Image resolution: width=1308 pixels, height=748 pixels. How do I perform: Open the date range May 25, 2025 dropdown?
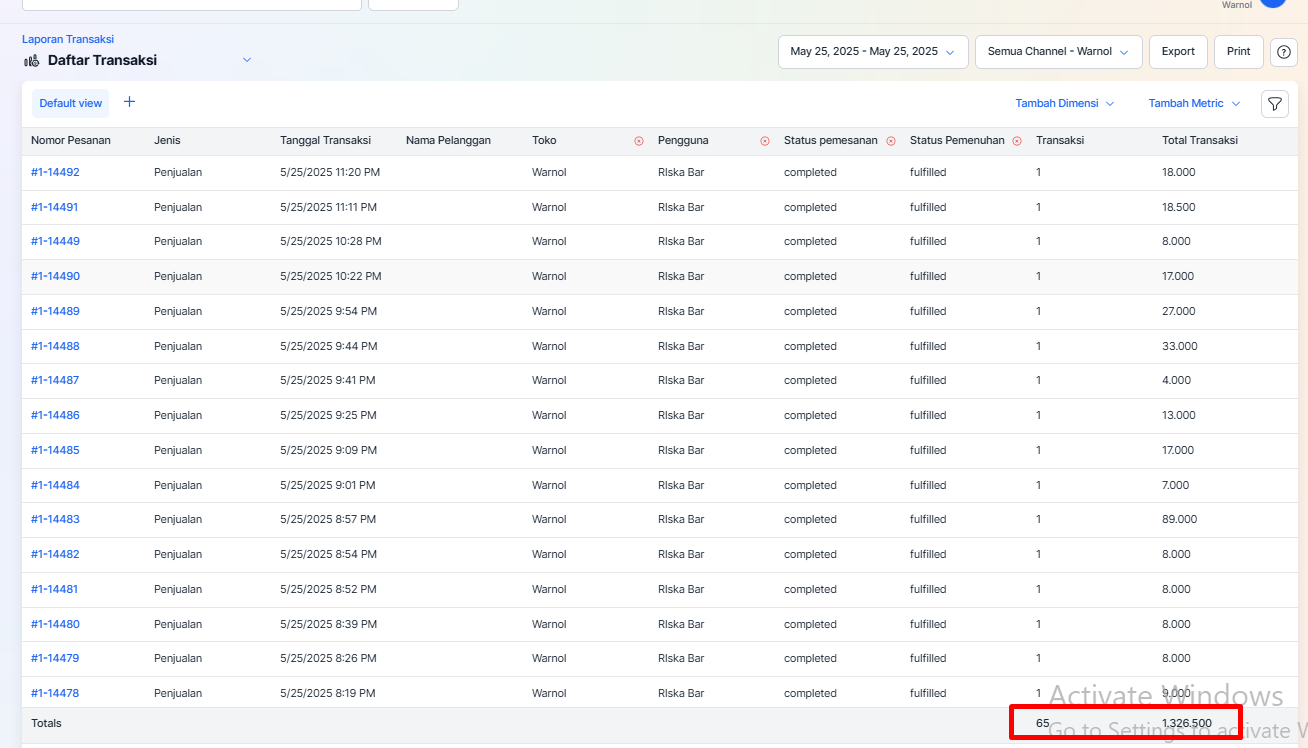coord(873,52)
